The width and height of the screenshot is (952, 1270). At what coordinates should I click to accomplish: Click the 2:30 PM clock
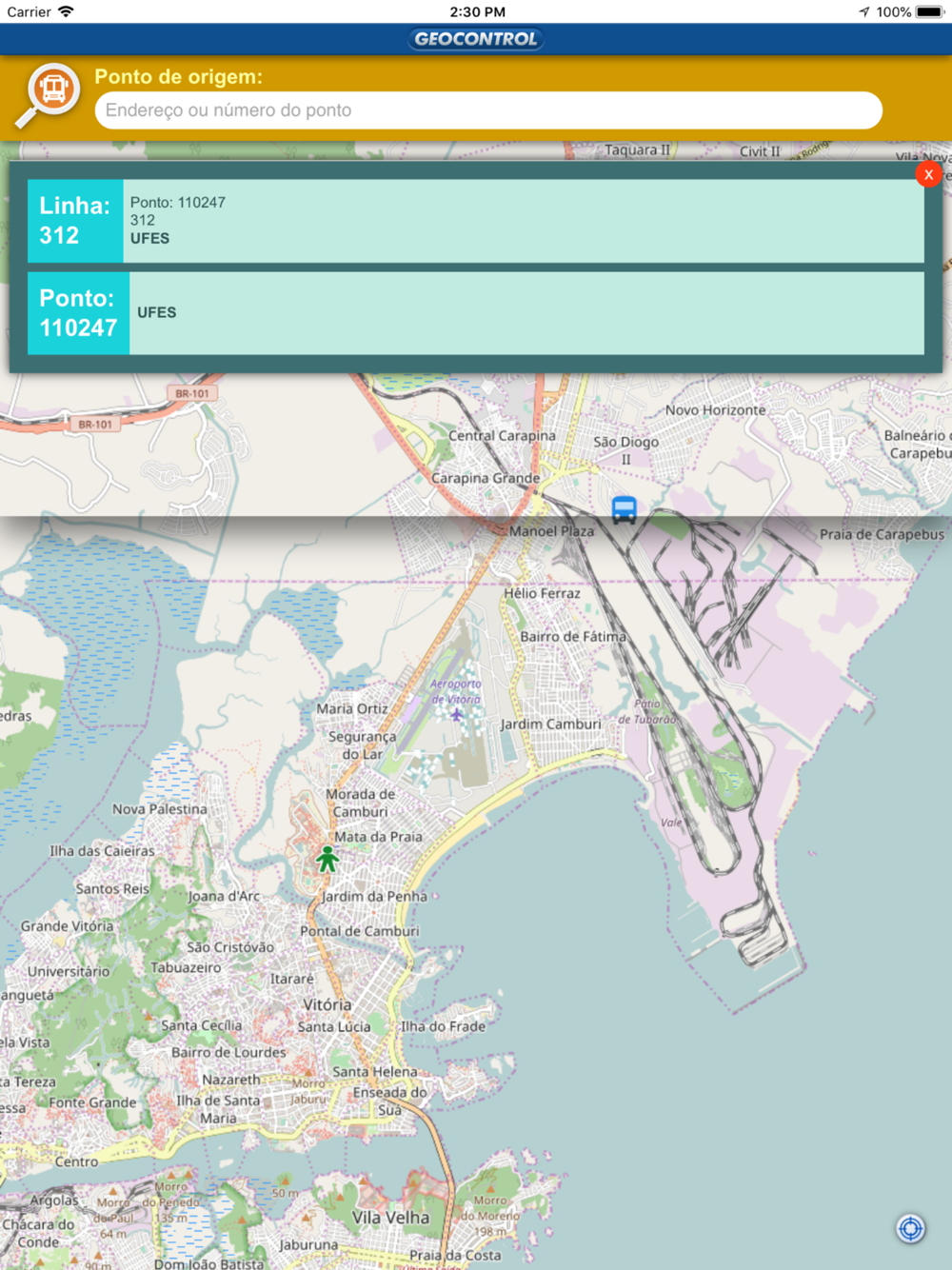click(478, 12)
